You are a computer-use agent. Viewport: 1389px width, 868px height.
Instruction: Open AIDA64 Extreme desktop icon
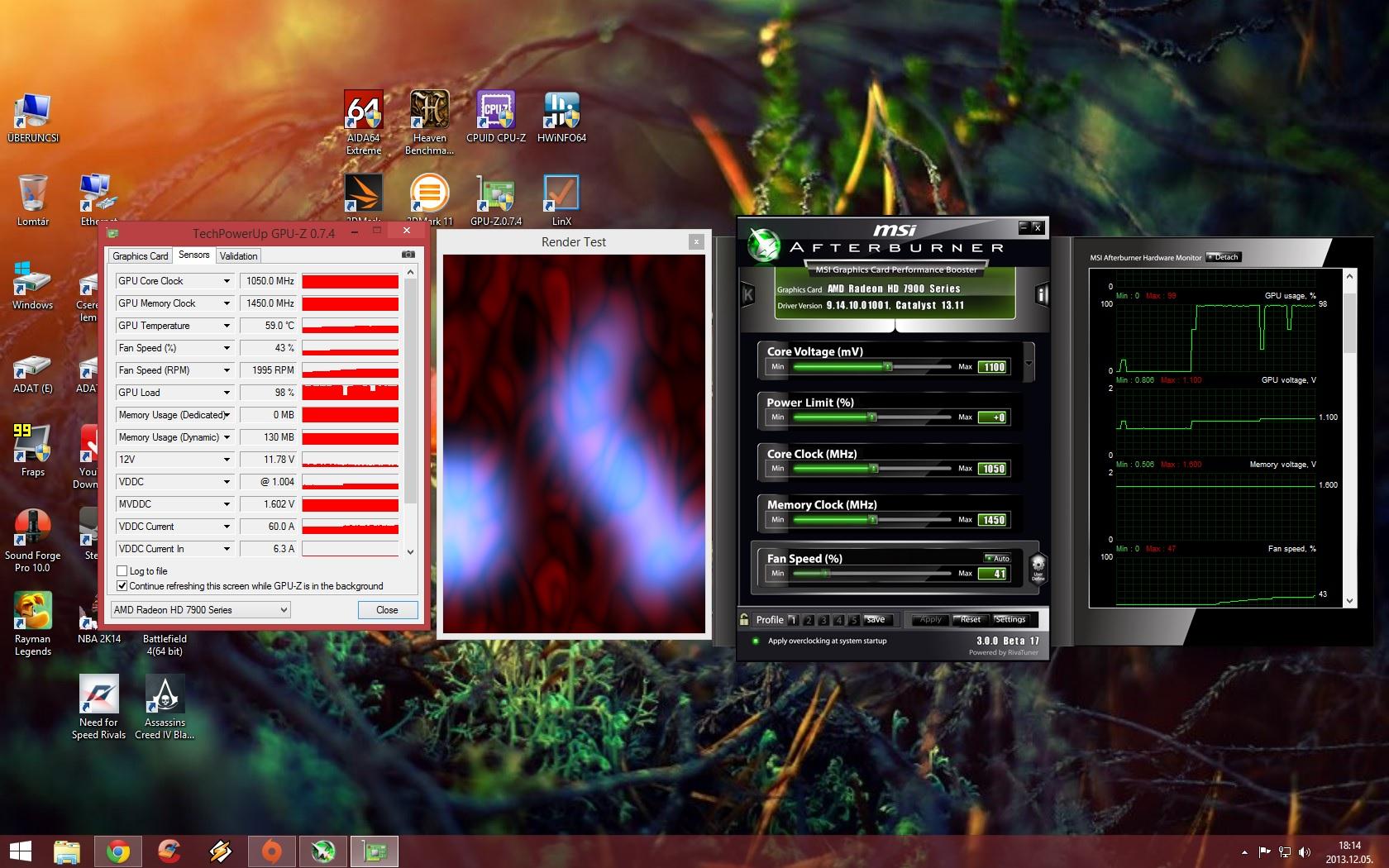point(364,122)
